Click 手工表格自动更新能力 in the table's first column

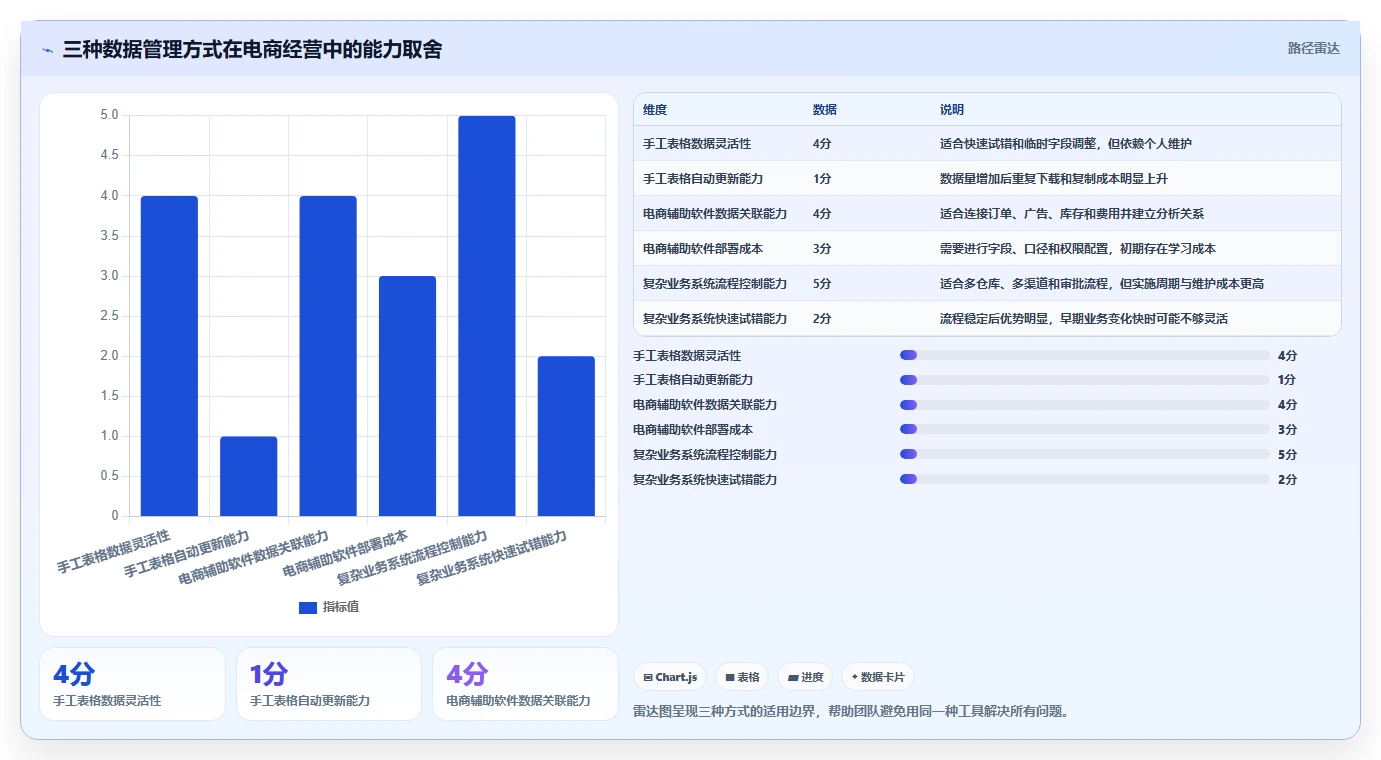tap(703, 179)
